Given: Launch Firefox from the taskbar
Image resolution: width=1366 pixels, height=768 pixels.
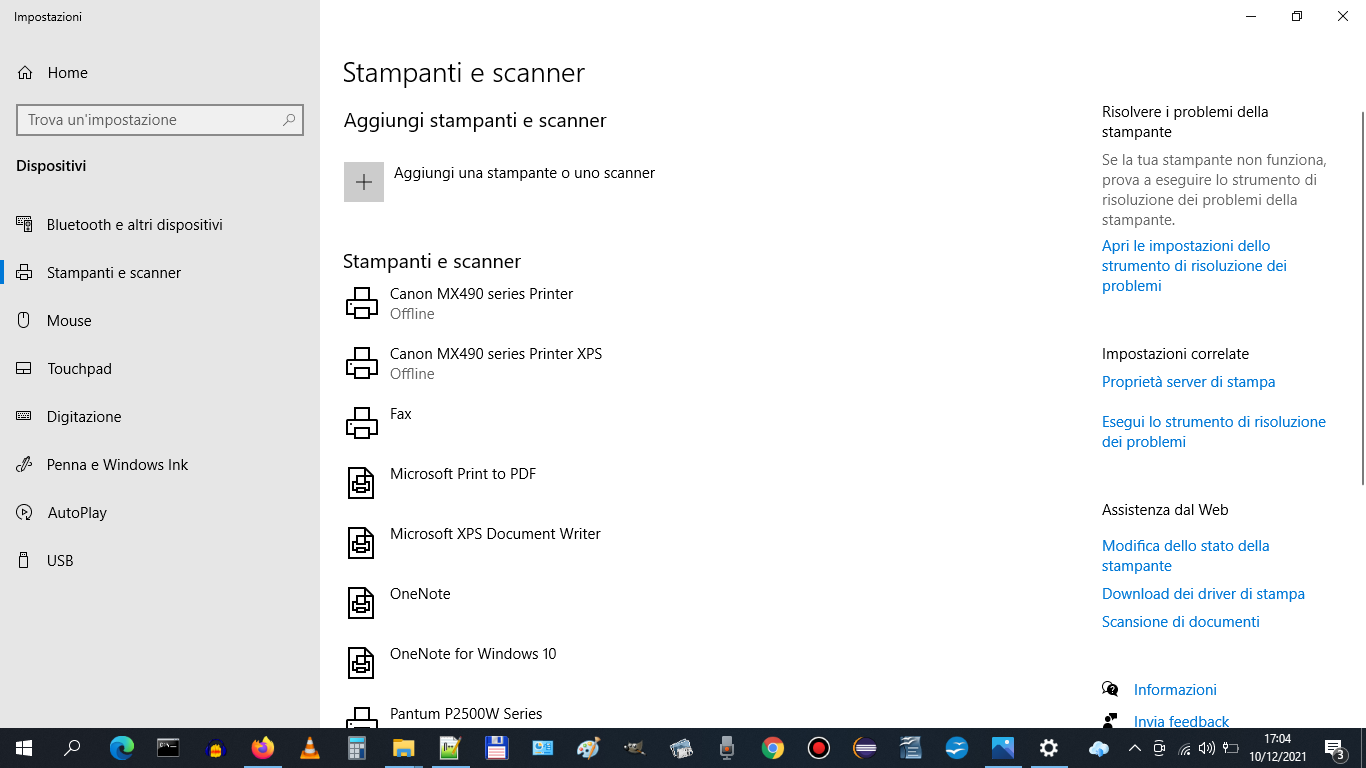Looking at the screenshot, I should [263, 748].
